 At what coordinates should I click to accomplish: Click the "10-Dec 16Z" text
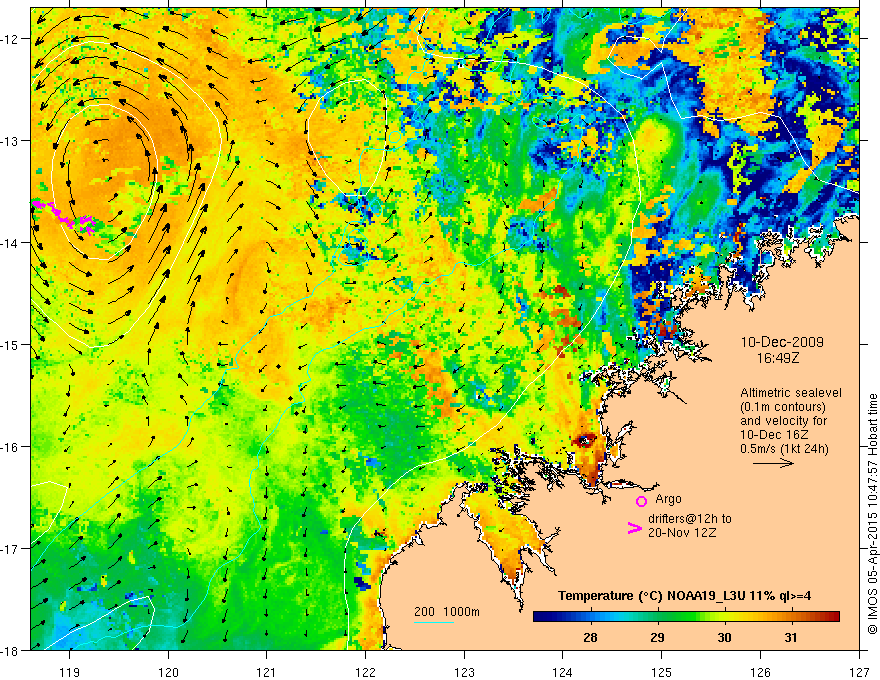(776, 435)
